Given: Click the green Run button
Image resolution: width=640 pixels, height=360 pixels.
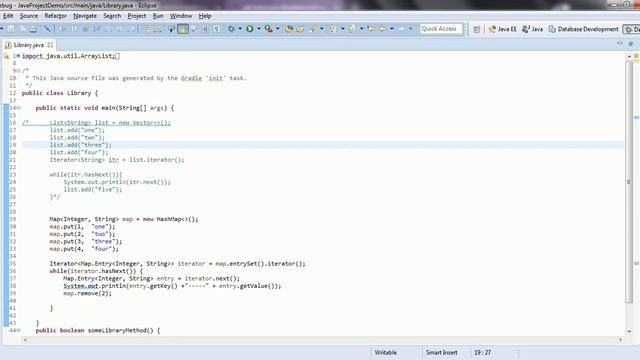Looking at the screenshot, I should 249,29.
